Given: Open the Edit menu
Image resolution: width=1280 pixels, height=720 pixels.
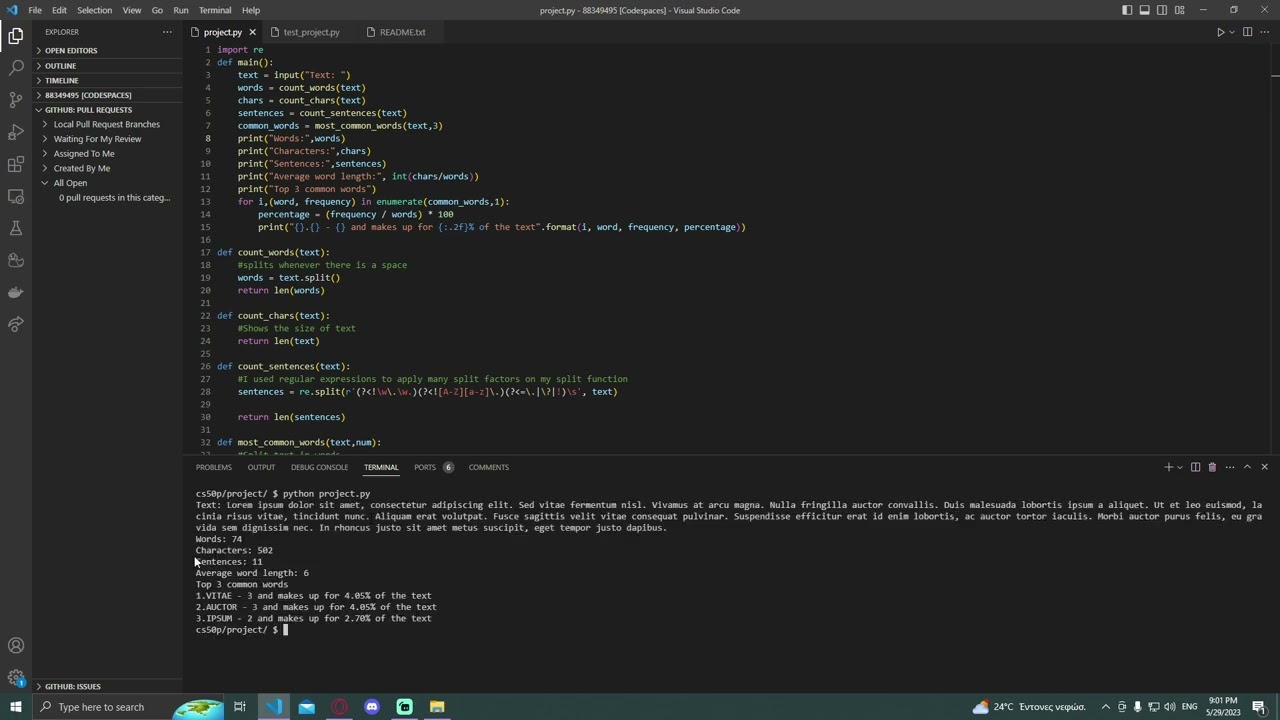Looking at the screenshot, I should 59,10.
